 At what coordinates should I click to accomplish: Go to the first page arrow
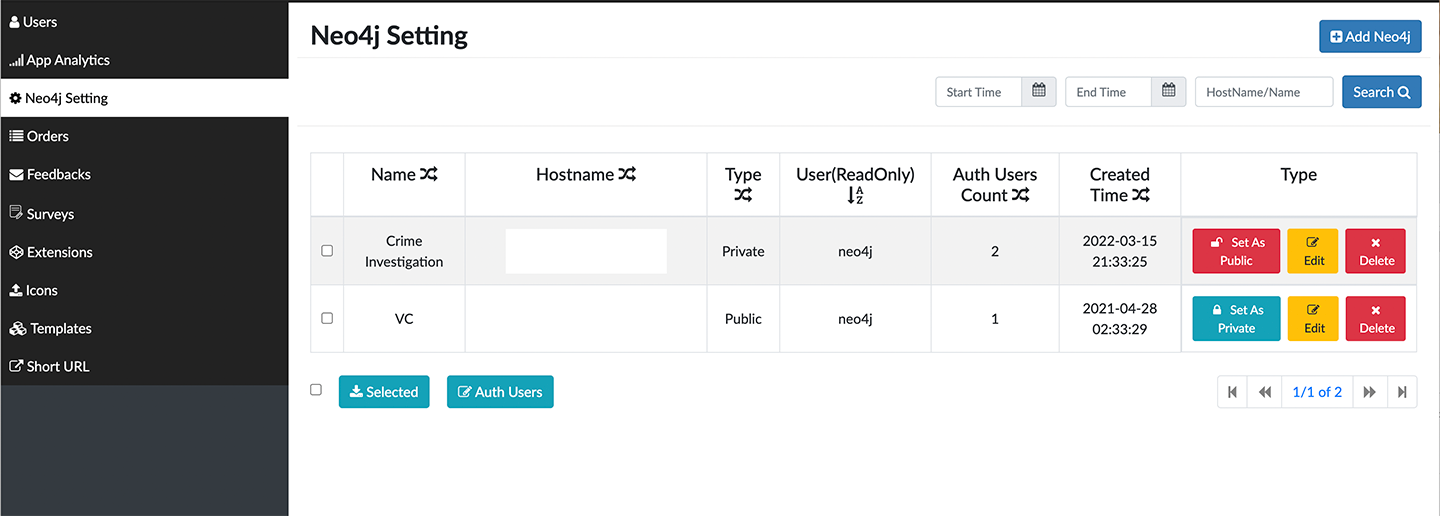[1232, 392]
